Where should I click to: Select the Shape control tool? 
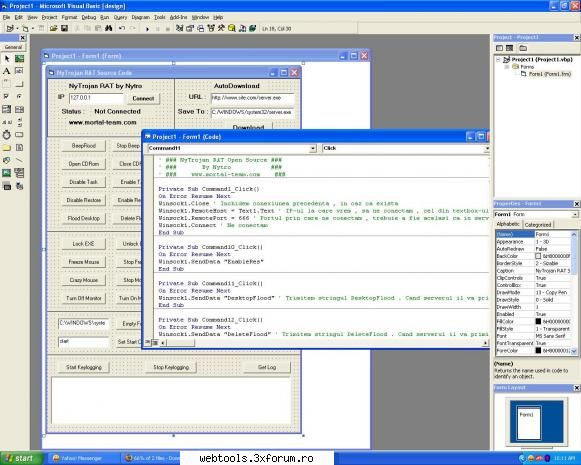coord(7,160)
